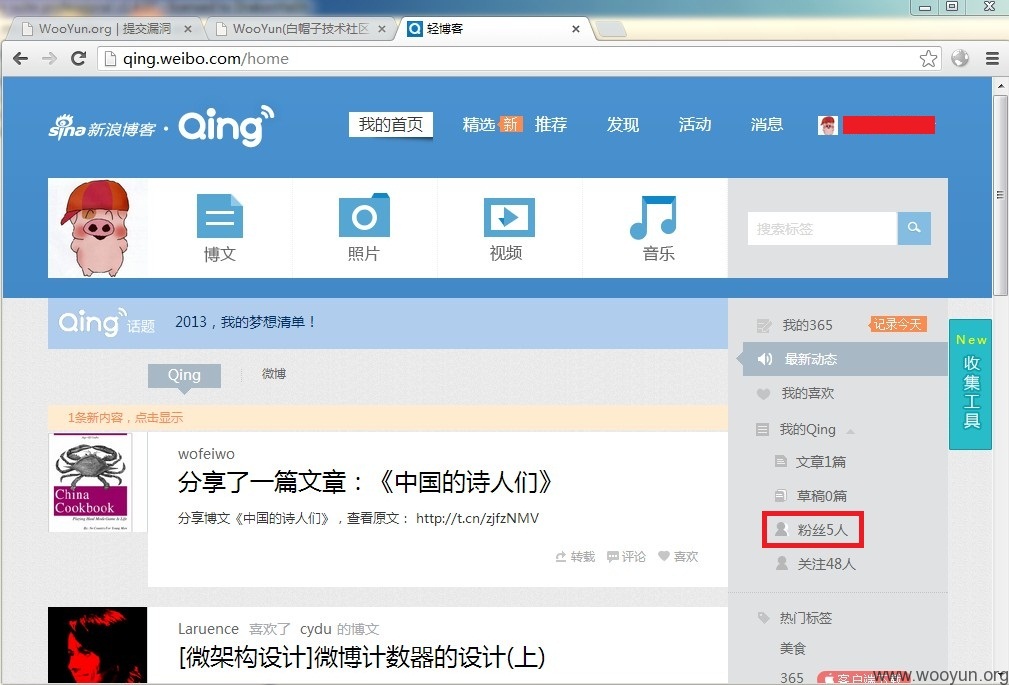Screen dimensions: 1009x685
Task: Open 我的365 in sidebar
Action: (x=807, y=325)
